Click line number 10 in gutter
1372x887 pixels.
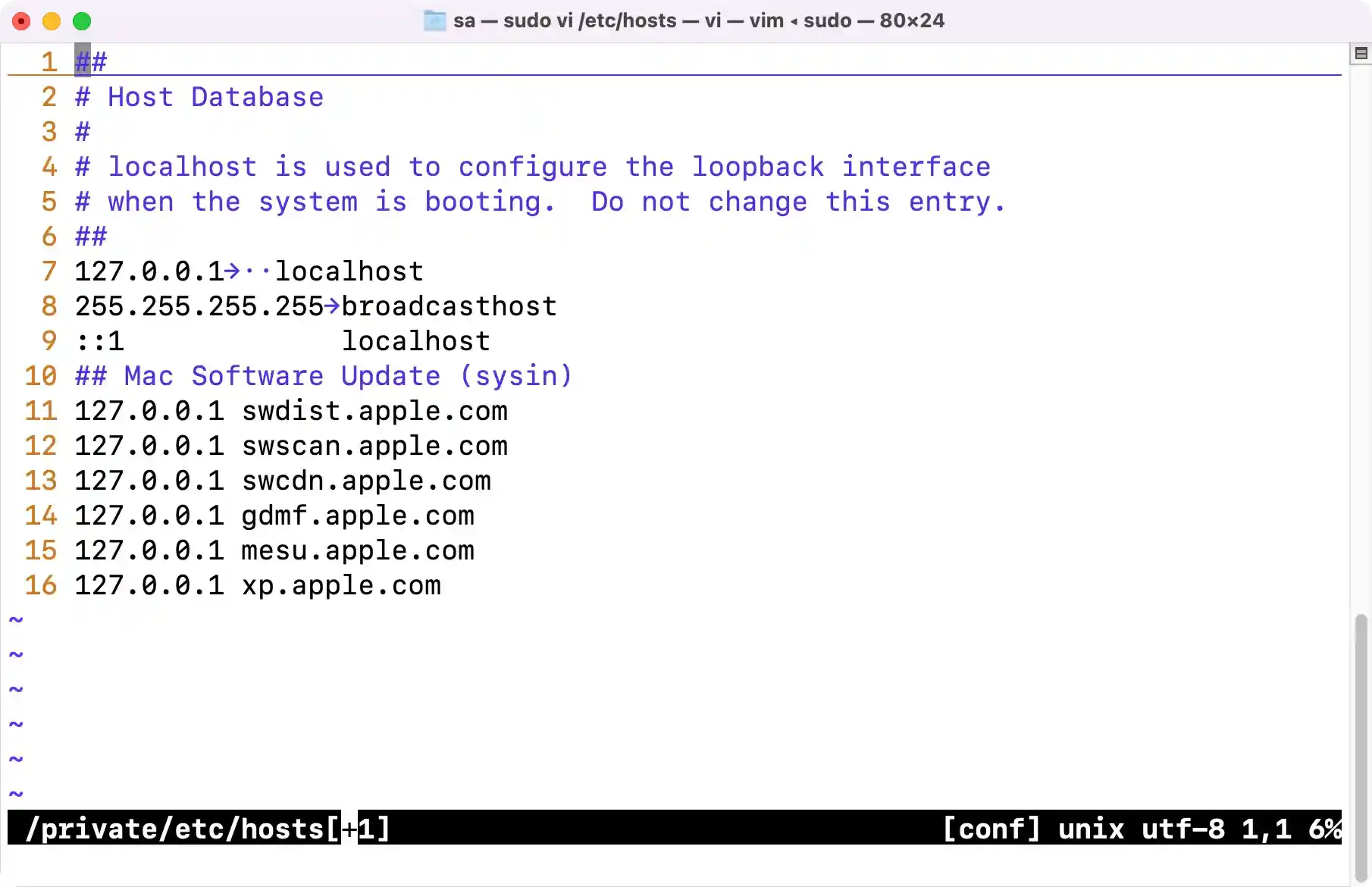pyautogui.click(x=41, y=376)
